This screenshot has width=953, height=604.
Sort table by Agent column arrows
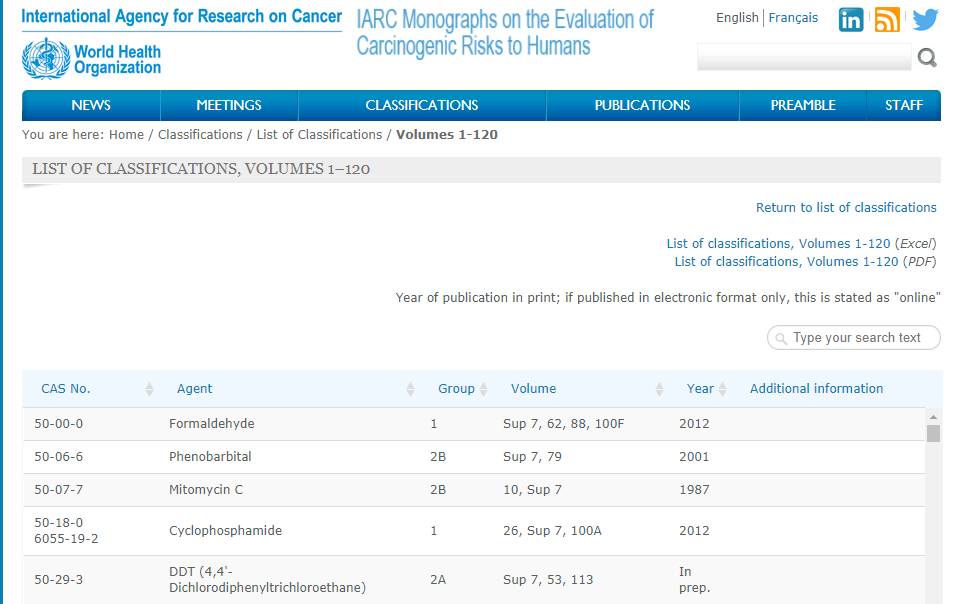click(x=410, y=389)
